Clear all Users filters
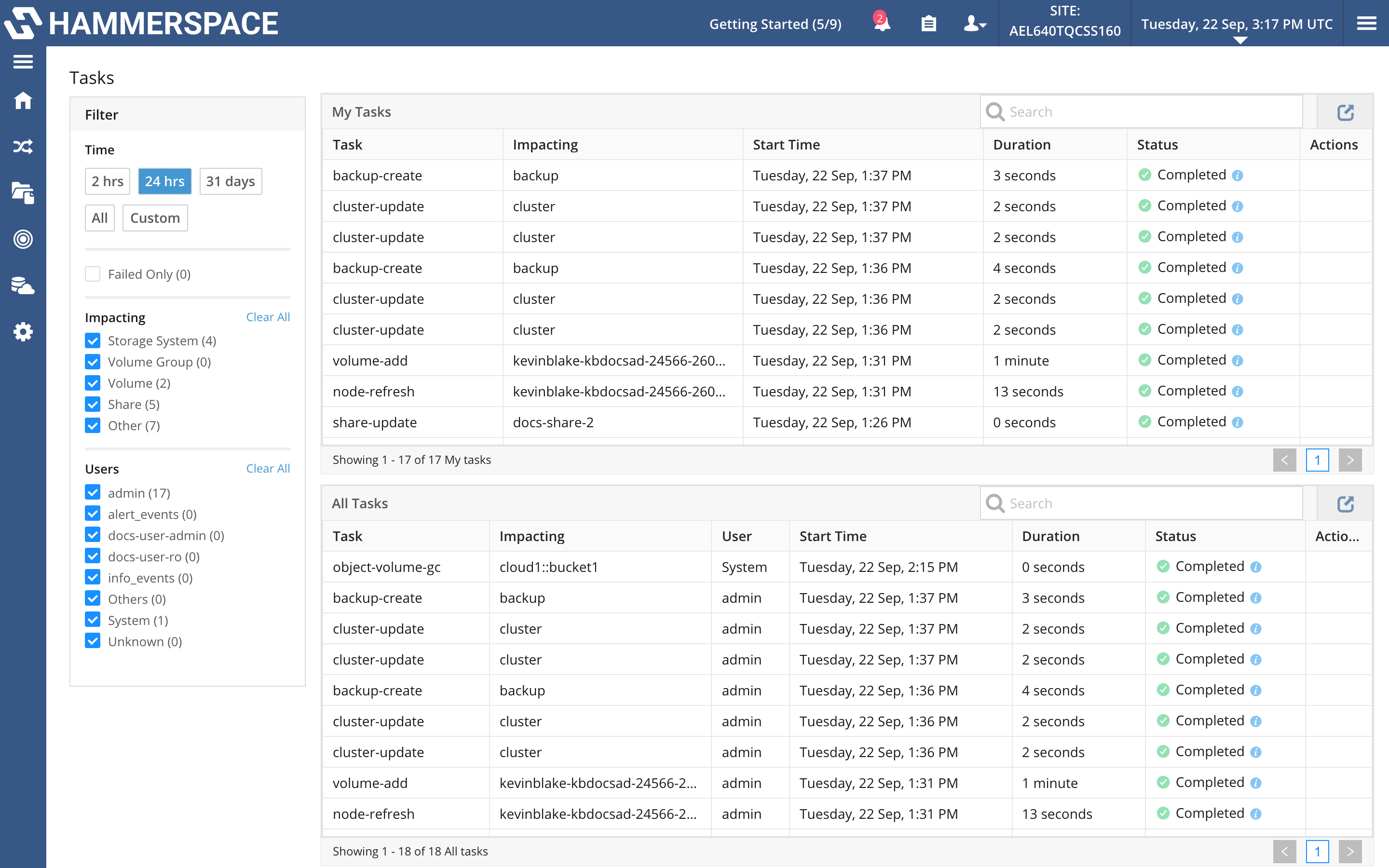 [x=268, y=468]
